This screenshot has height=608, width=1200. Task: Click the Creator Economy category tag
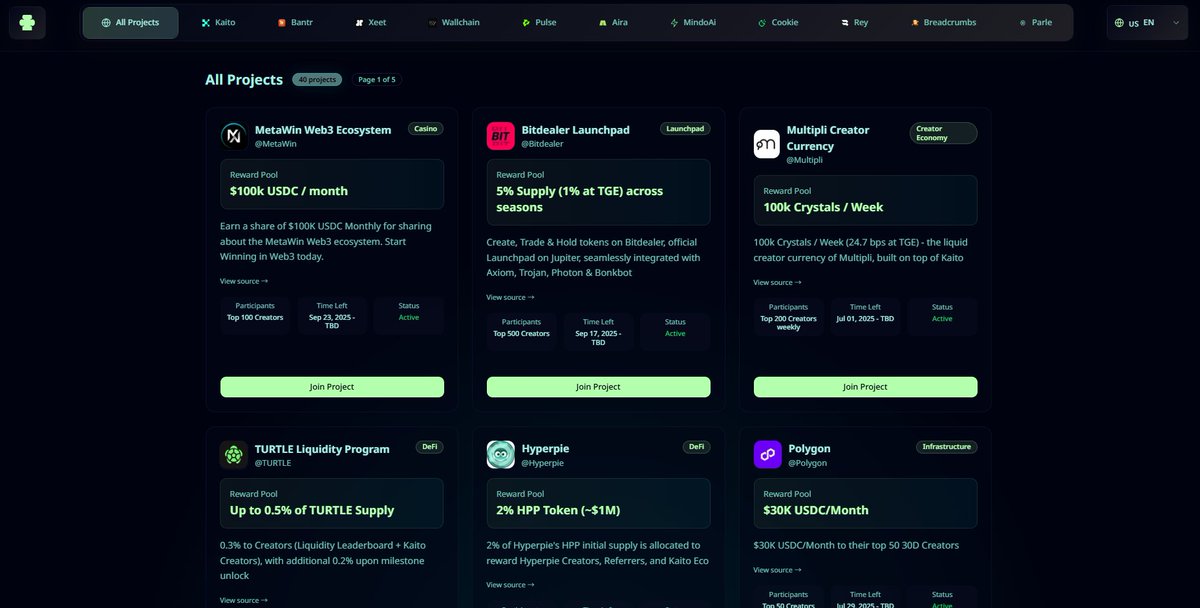[x=943, y=133]
